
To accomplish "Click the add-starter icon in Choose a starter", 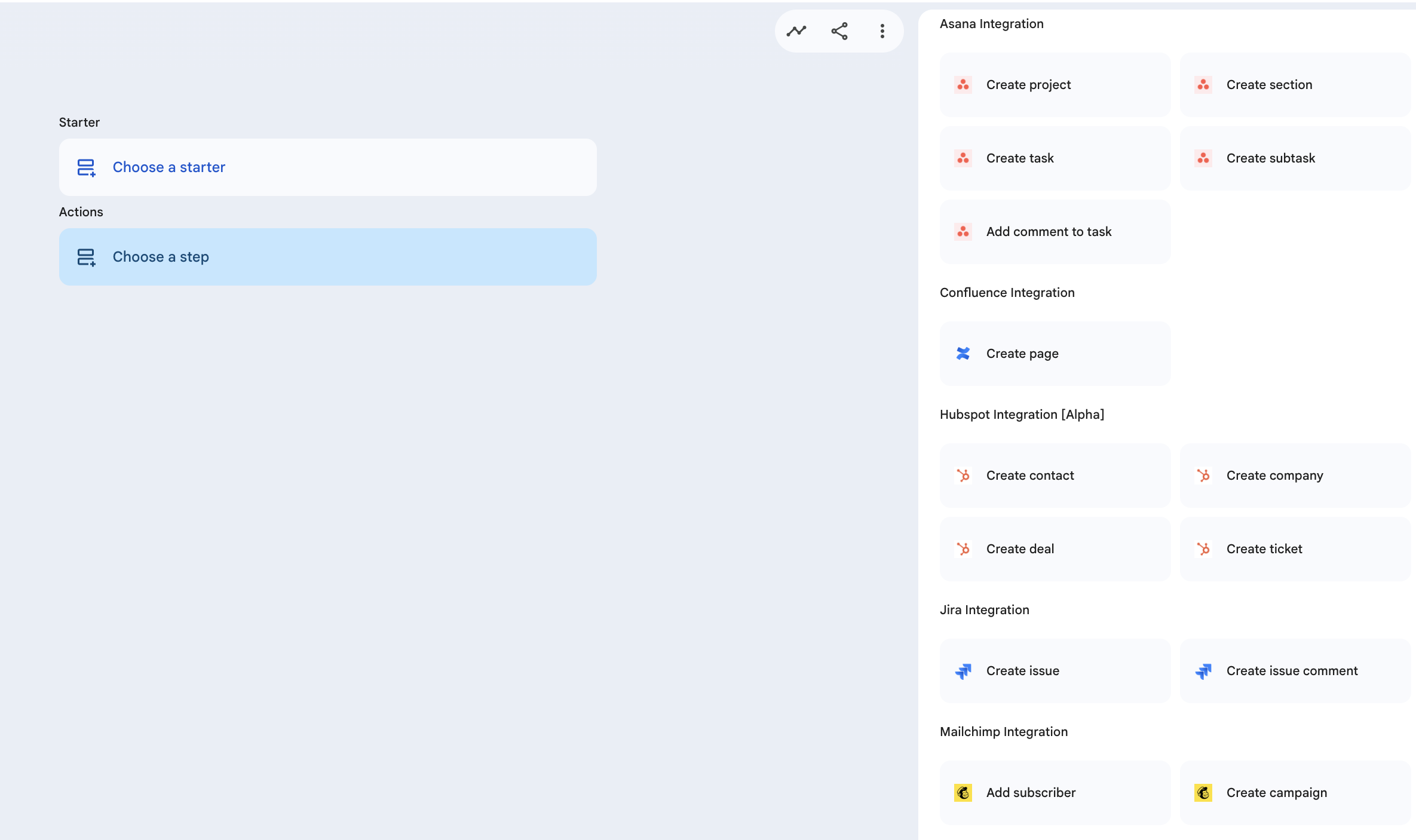I will pos(86,167).
